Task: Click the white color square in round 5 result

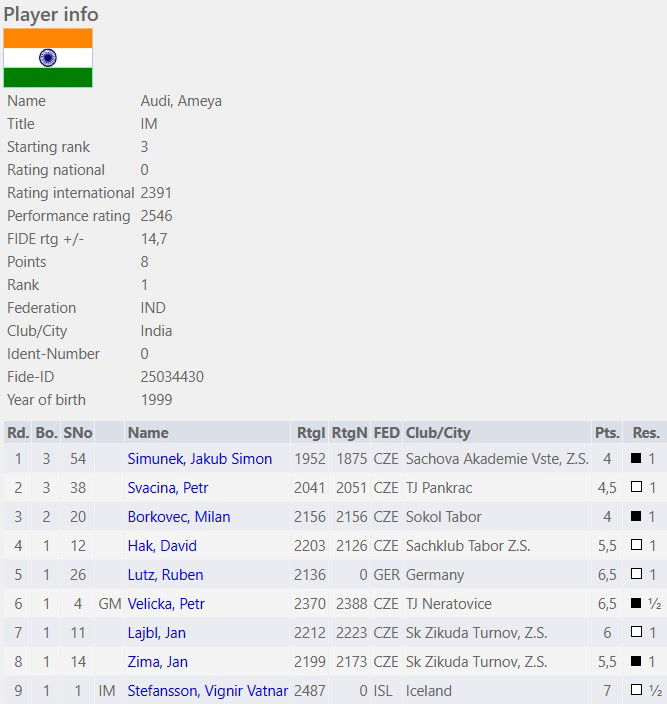Action: [x=636, y=575]
